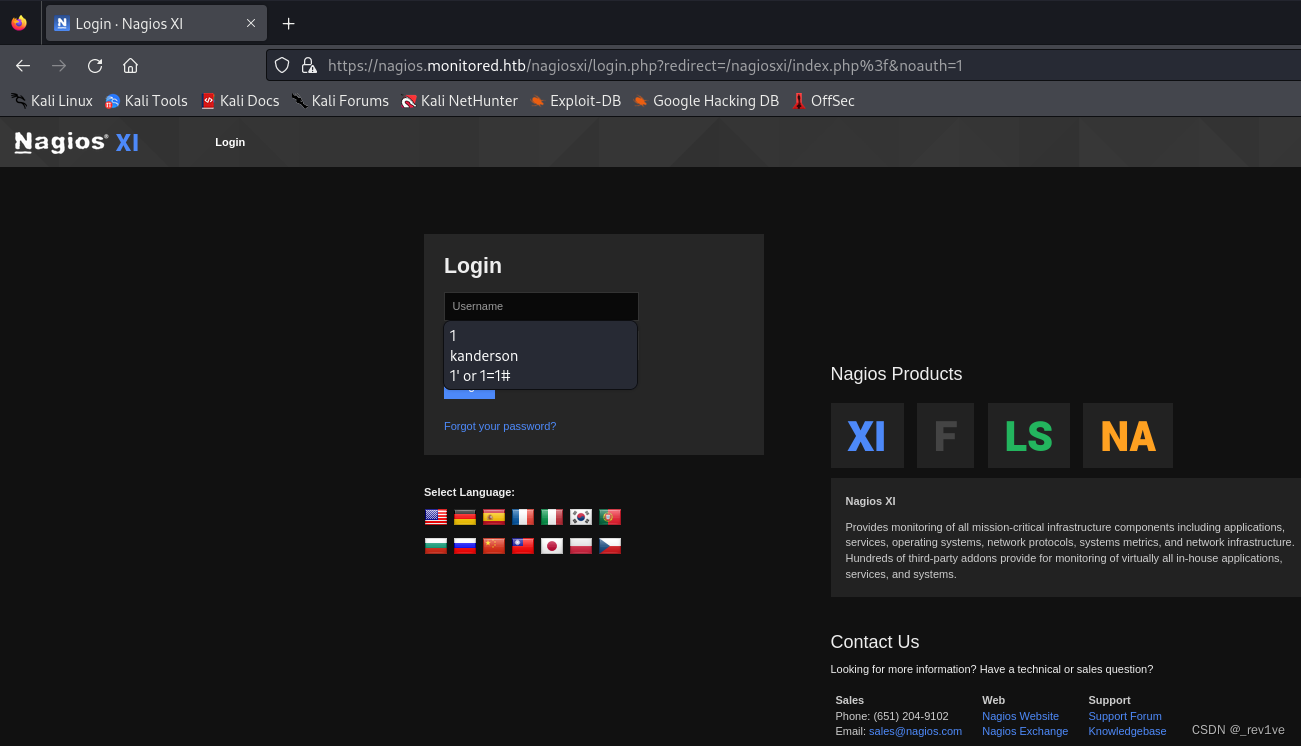The image size is (1301, 746).
Task: Reload the page with refresh icon
Action: coord(95,66)
